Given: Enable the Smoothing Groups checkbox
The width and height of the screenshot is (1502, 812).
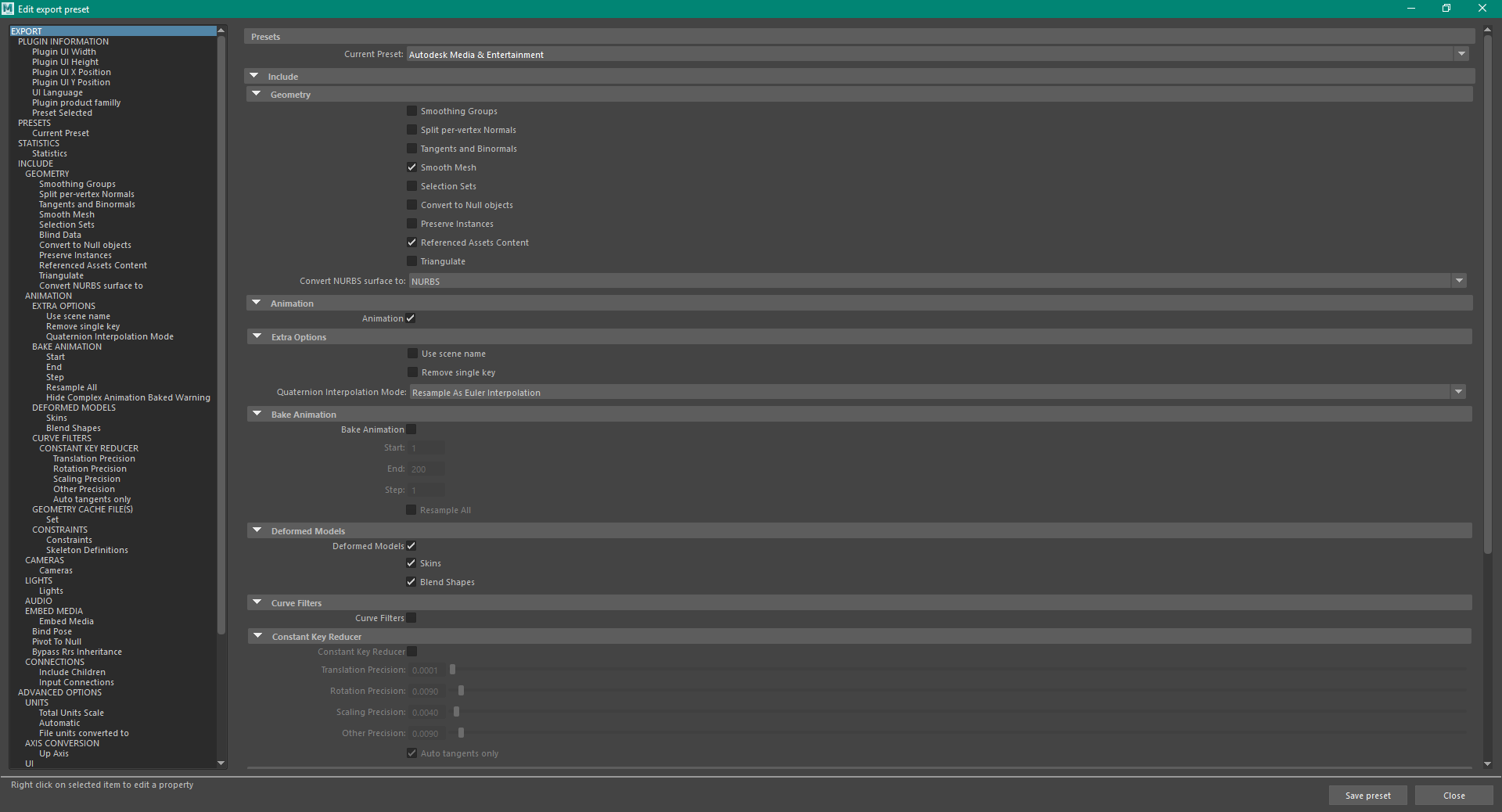Looking at the screenshot, I should [x=411, y=110].
